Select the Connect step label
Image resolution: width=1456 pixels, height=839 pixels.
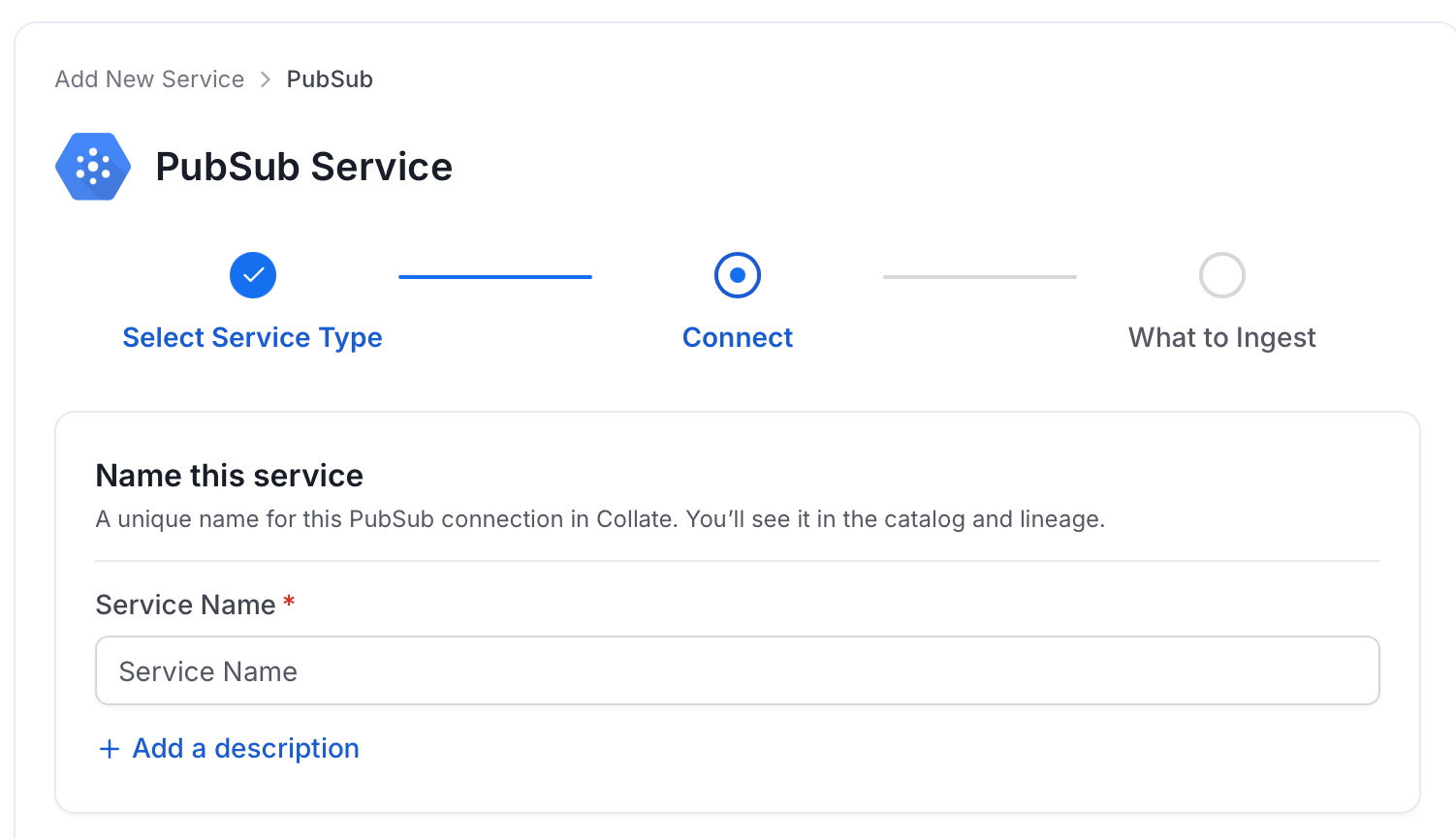coord(738,337)
